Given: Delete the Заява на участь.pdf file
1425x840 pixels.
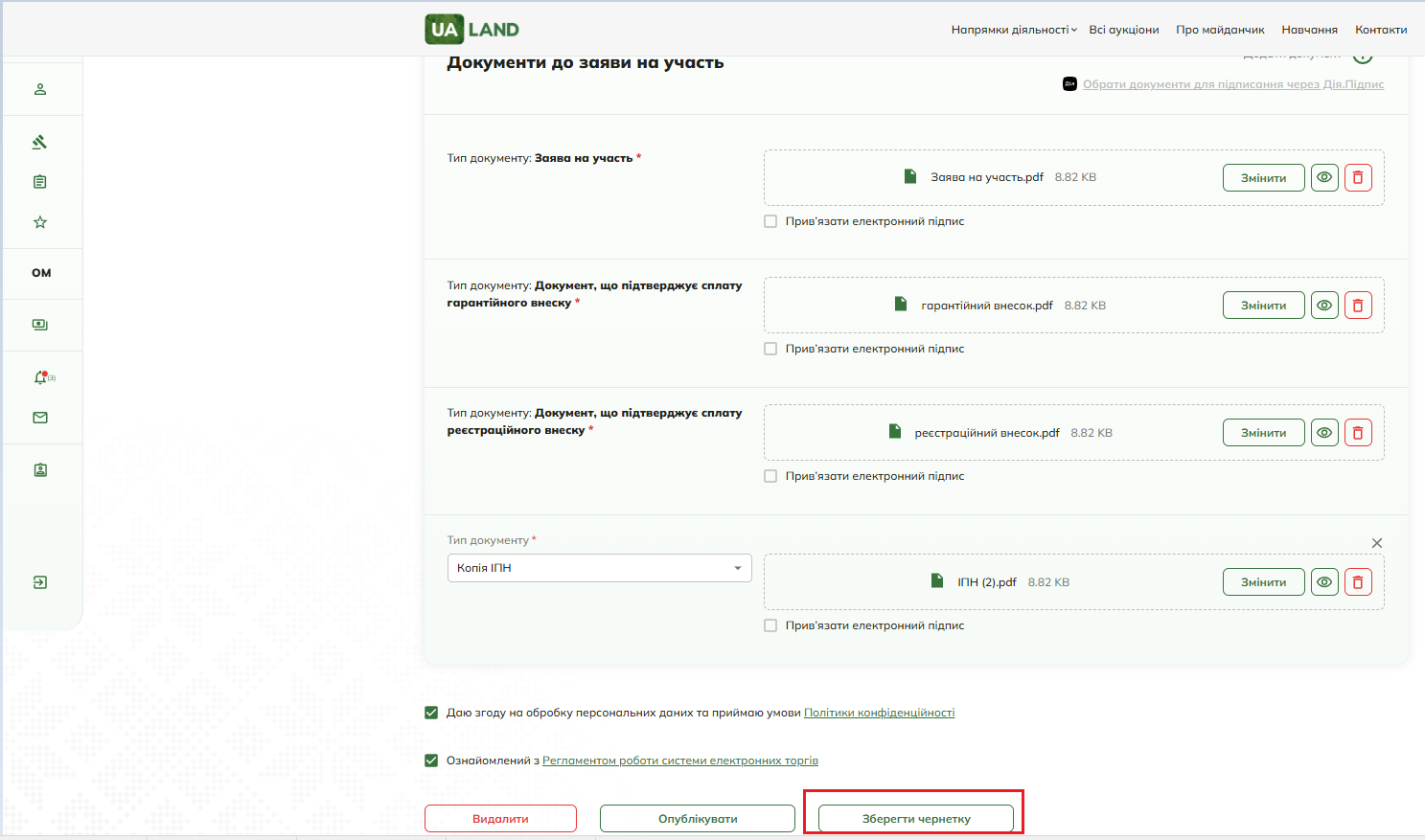Looking at the screenshot, I should (x=1358, y=177).
